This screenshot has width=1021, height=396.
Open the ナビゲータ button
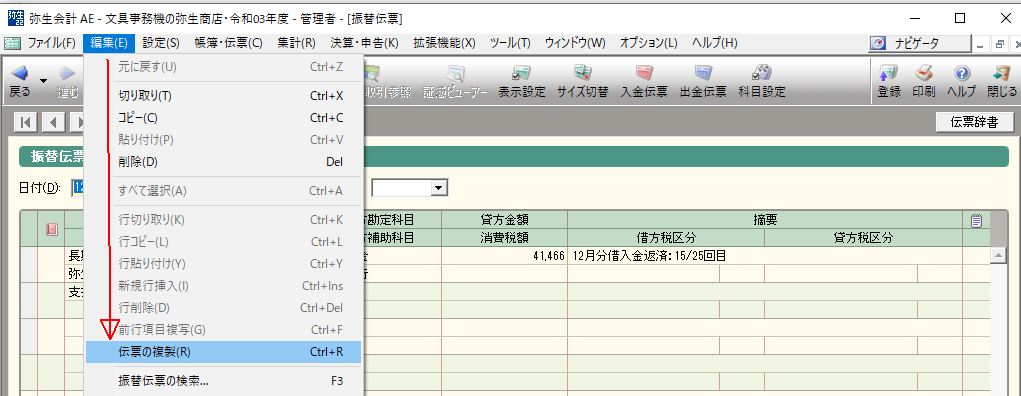919,43
